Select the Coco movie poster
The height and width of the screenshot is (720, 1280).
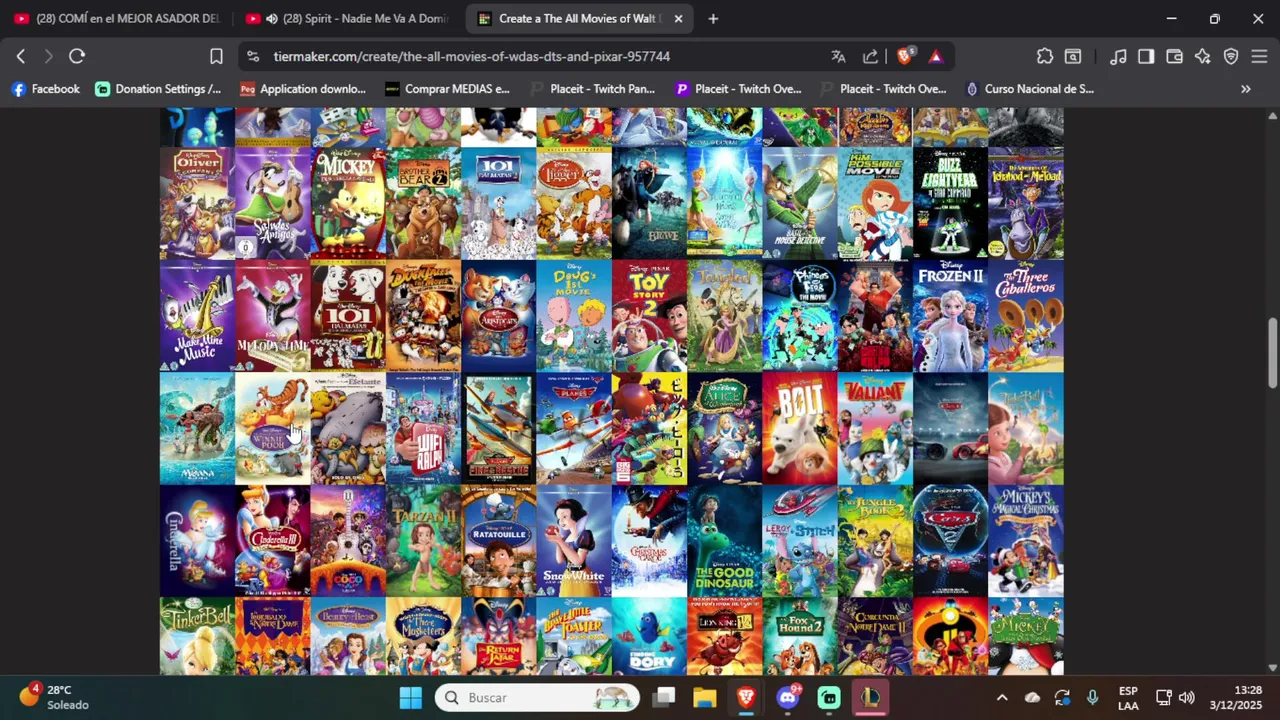tap(348, 541)
